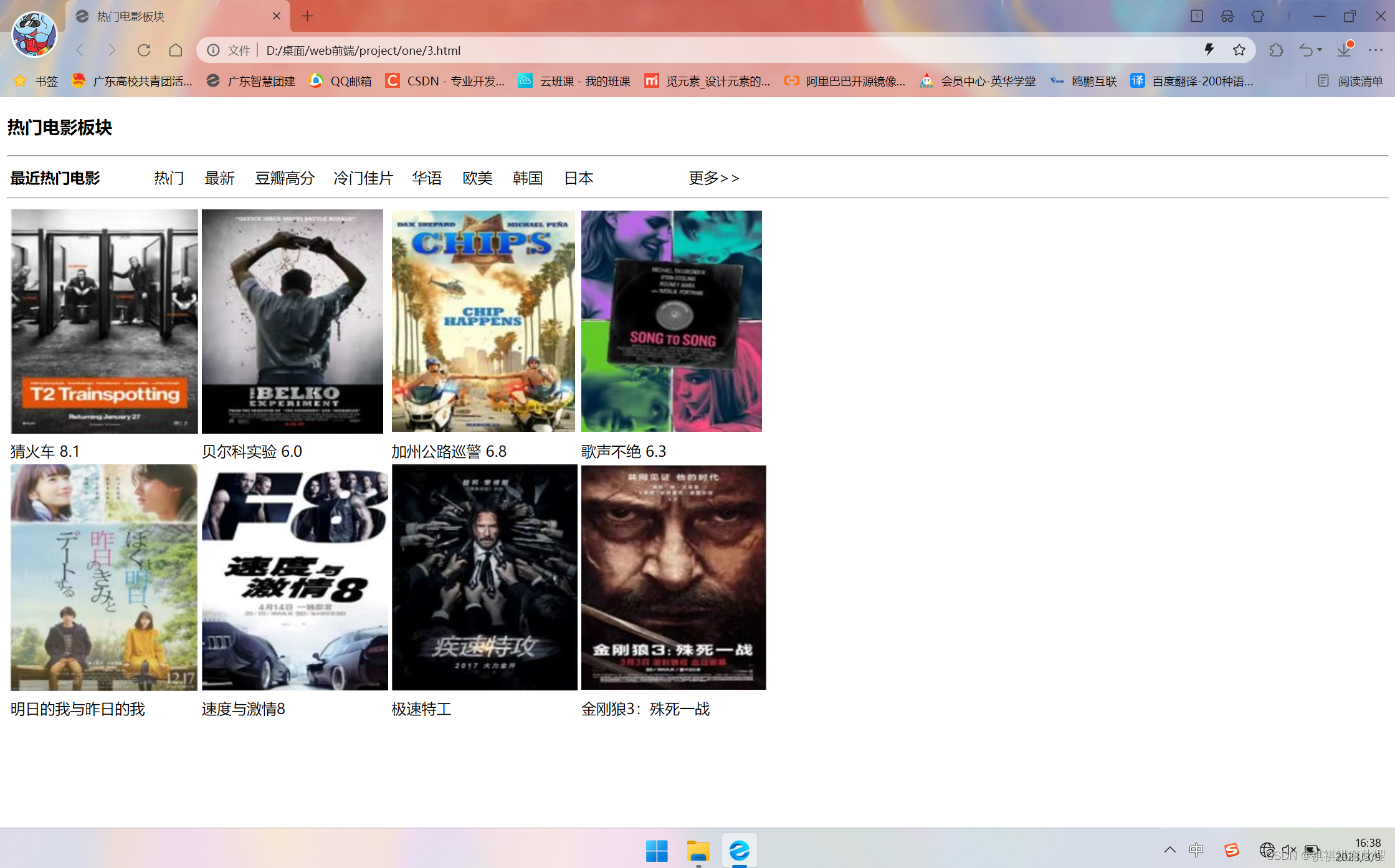This screenshot has height=868, width=1395.
Task: Select the 日本 category tab
Action: [x=578, y=178]
